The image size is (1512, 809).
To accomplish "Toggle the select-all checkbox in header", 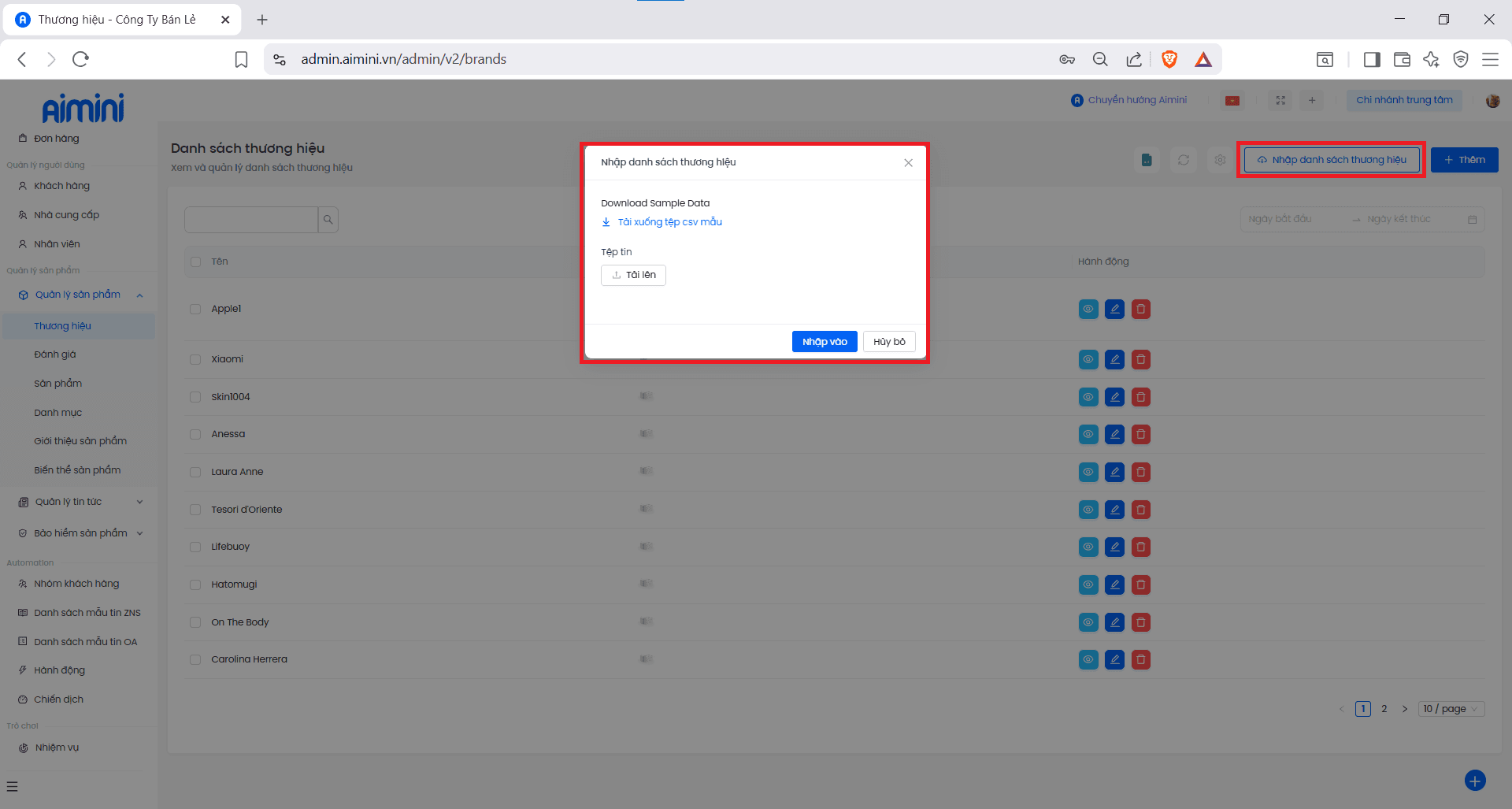I will tap(195, 262).
